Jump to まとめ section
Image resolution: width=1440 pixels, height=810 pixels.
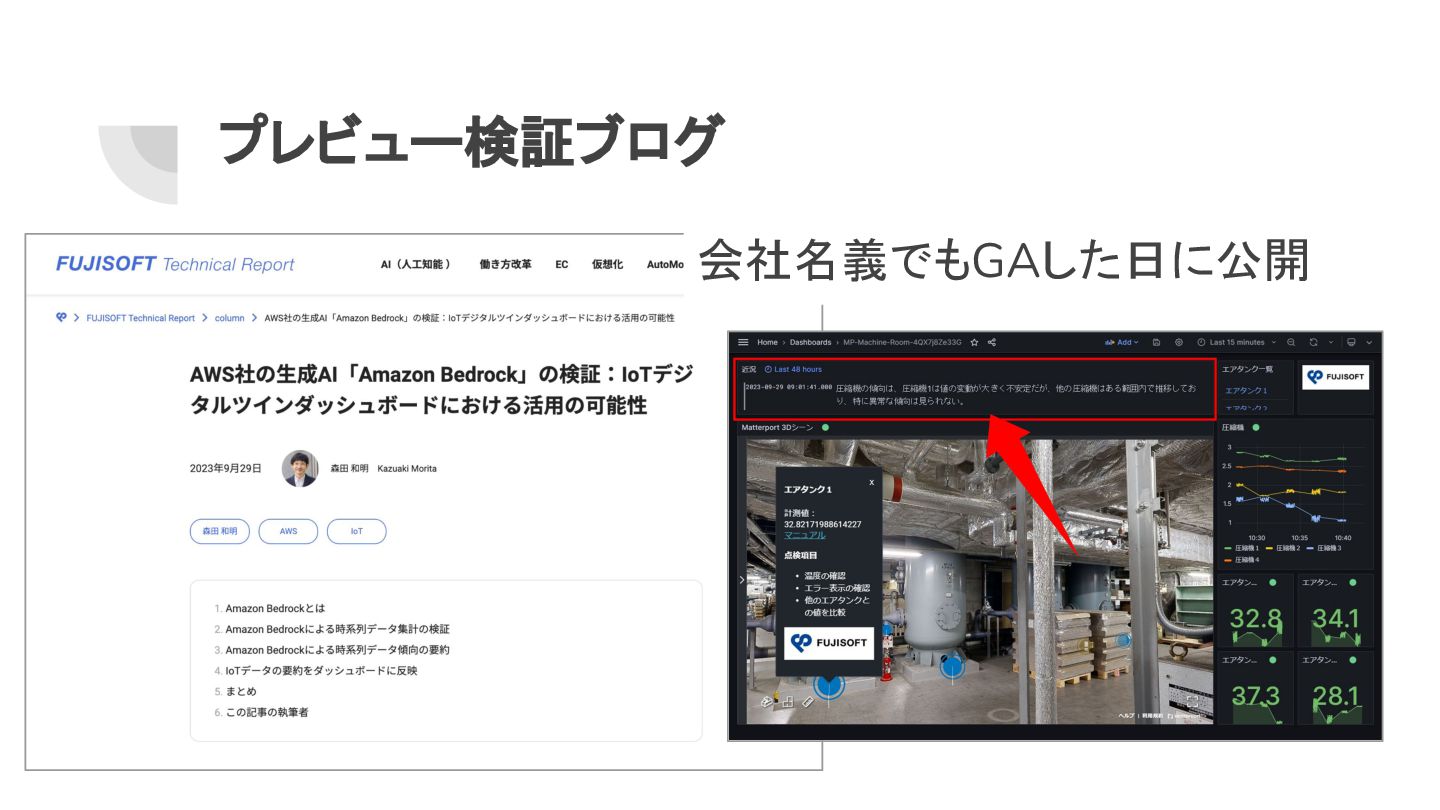(x=241, y=691)
